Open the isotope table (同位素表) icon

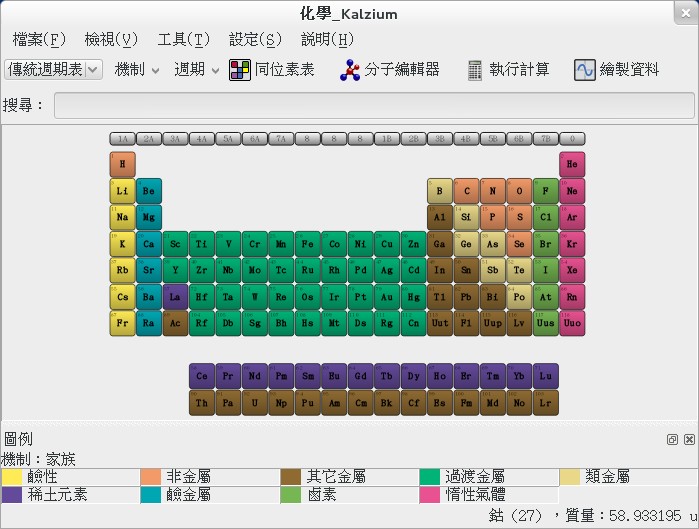click(240, 70)
